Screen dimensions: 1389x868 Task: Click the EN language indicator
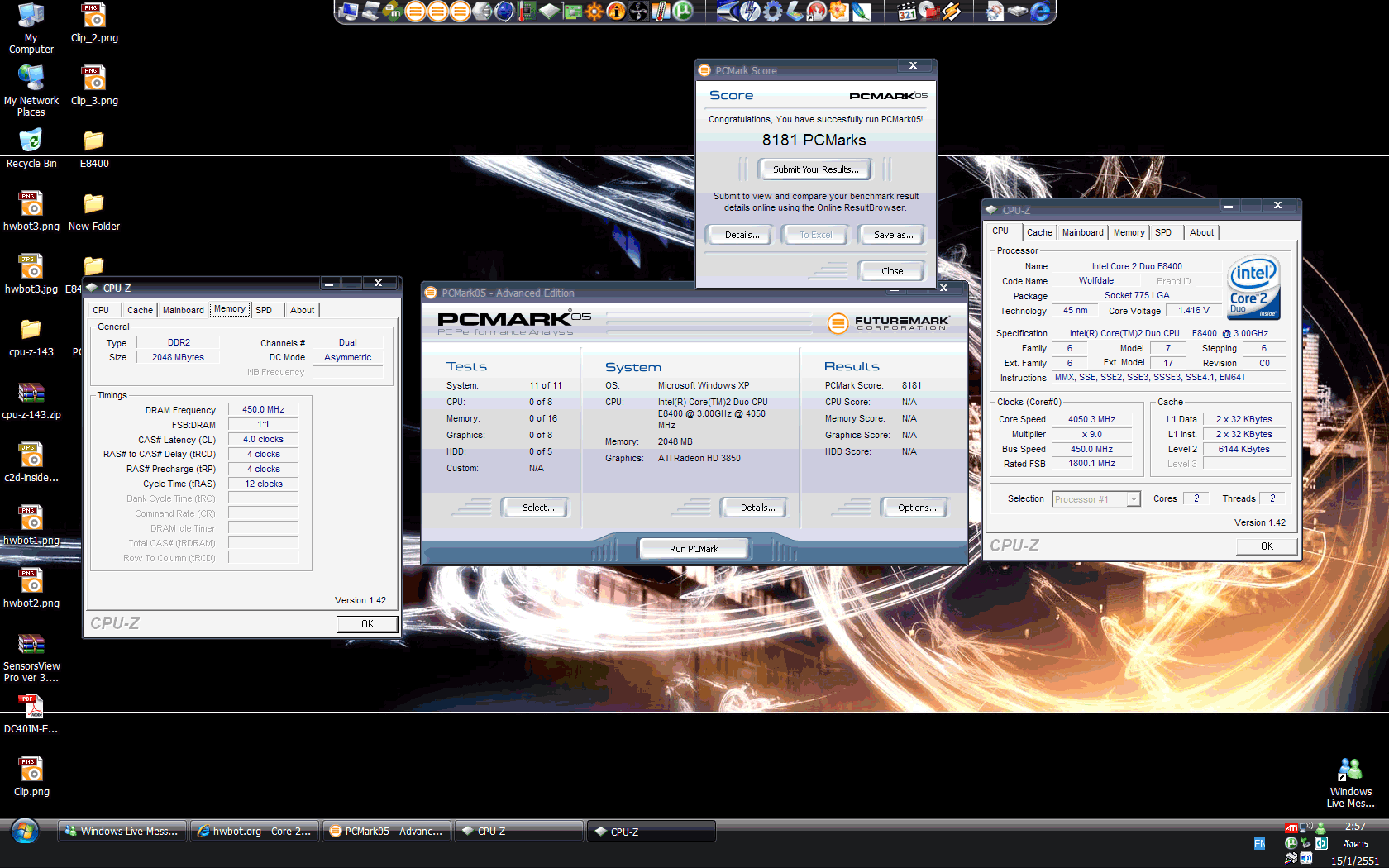point(1260,843)
